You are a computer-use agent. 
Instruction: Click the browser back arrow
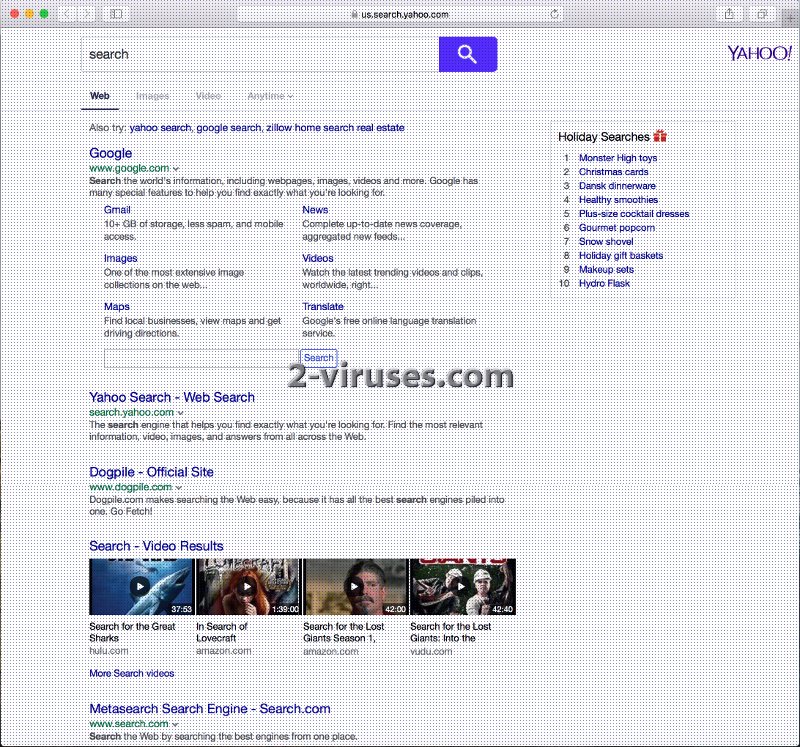click(66, 14)
